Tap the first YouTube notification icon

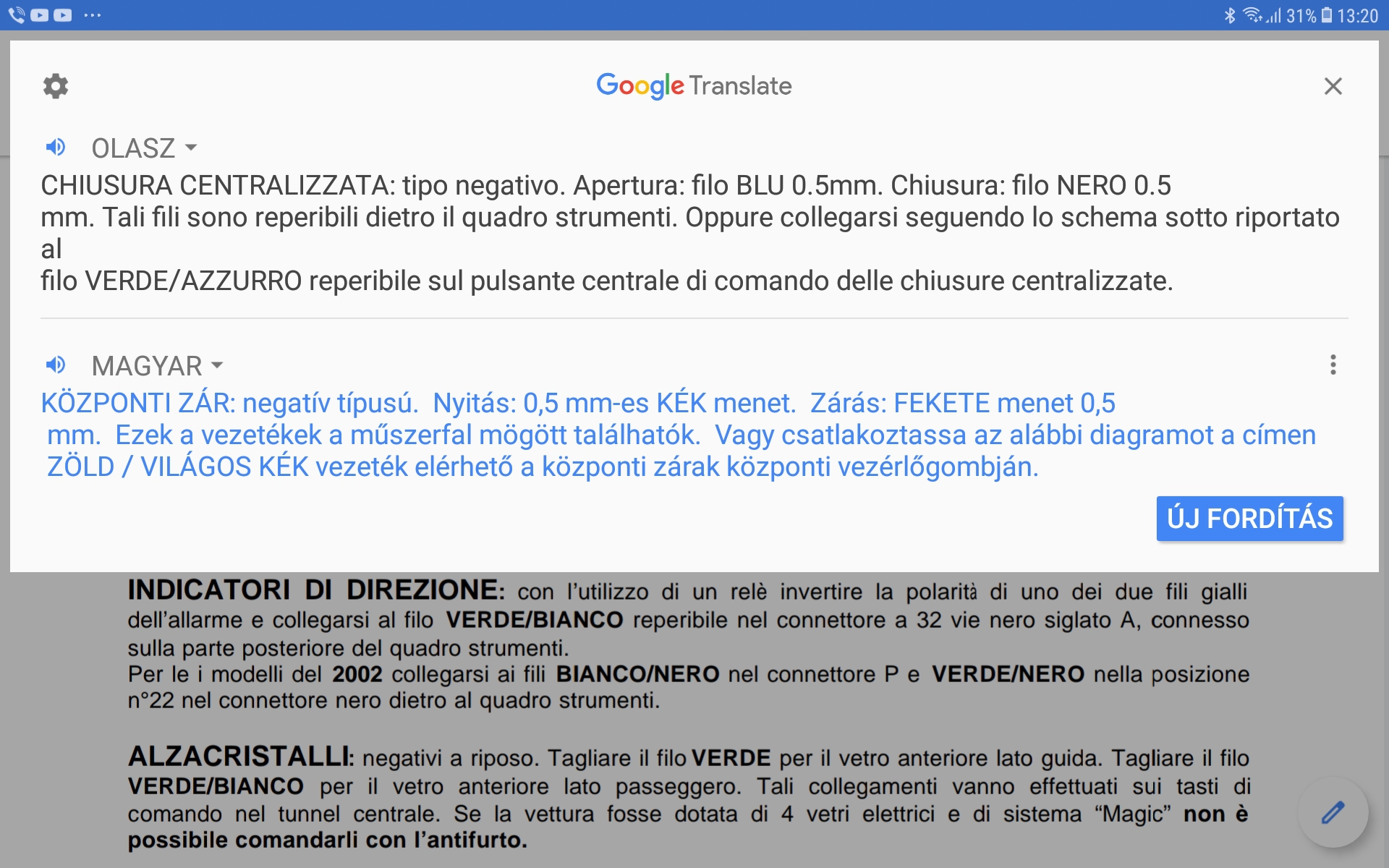coord(40,15)
